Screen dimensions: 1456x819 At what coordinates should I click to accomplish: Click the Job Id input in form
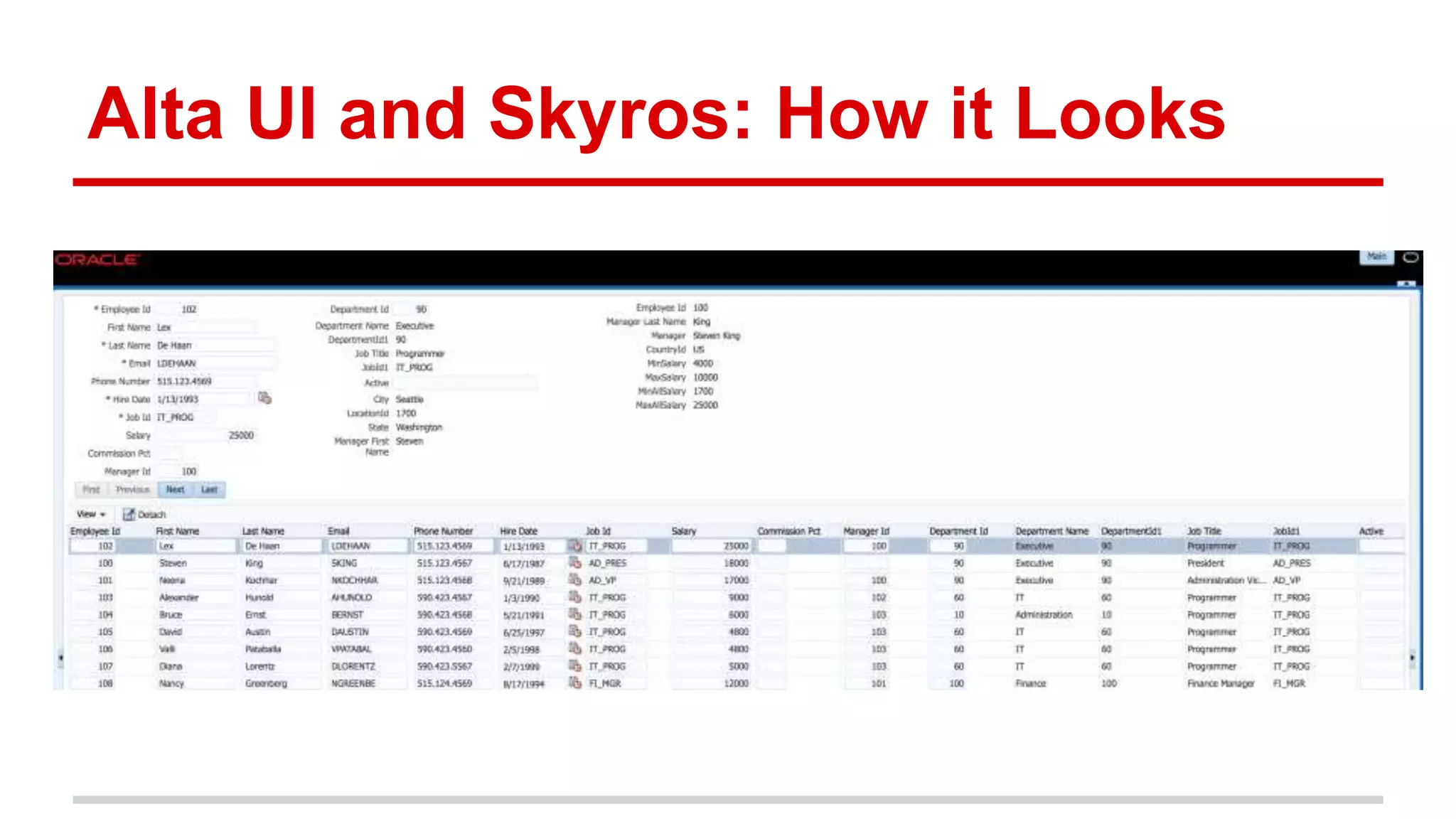(x=185, y=417)
